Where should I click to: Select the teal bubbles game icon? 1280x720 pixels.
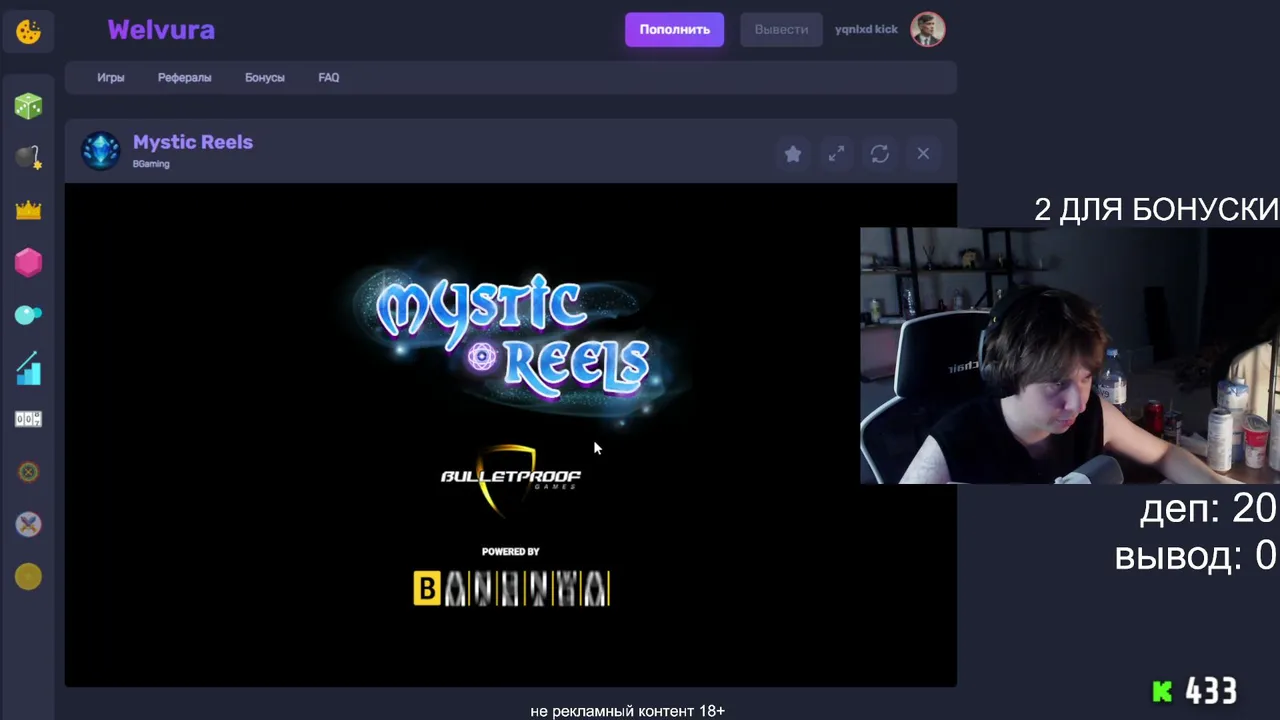[x=28, y=315]
